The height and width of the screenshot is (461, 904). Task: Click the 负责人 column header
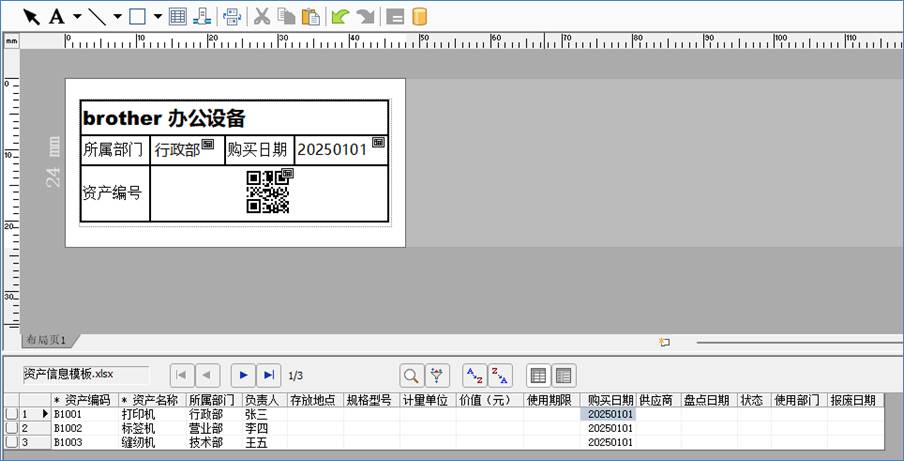(265, 400)
